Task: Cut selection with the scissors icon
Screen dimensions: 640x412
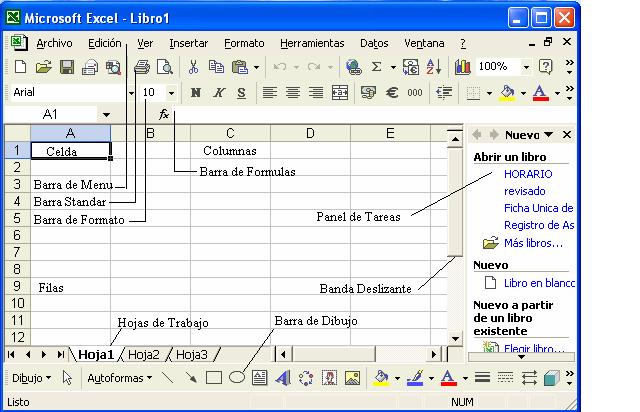Action: point(193,67)
